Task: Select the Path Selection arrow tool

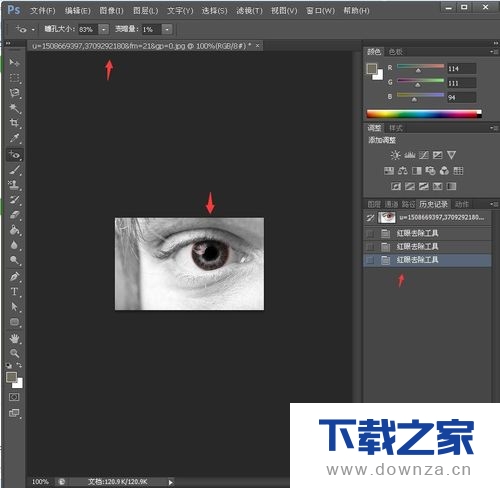Action: pyautogui.click(x=14, y=307)
